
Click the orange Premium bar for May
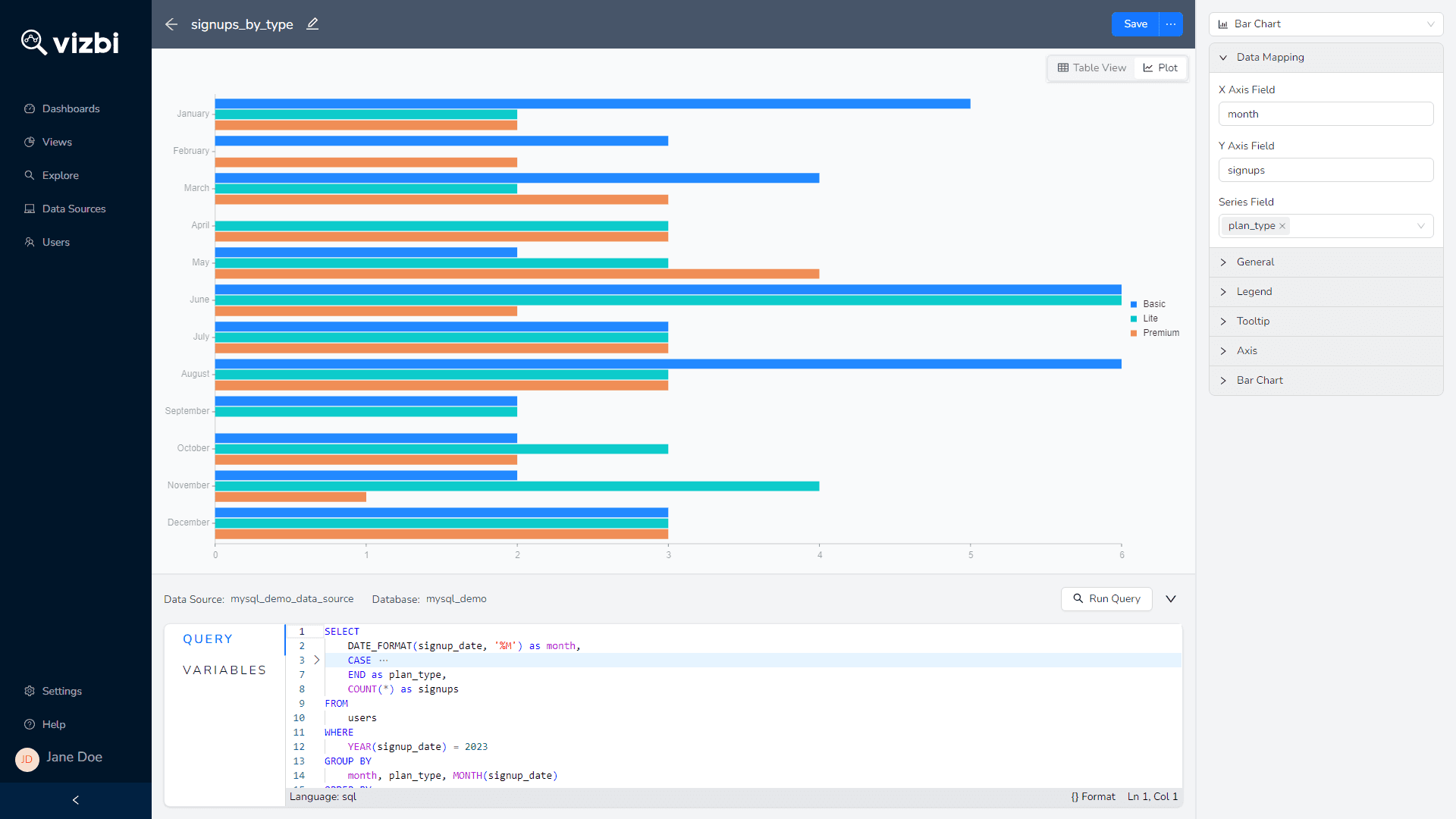517,274
